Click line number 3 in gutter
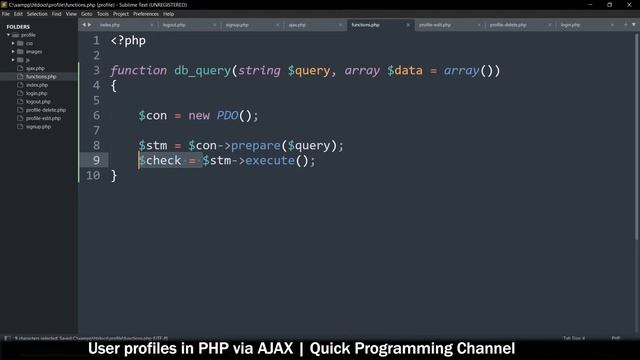 pyautogui.click(x=96, y=70)
